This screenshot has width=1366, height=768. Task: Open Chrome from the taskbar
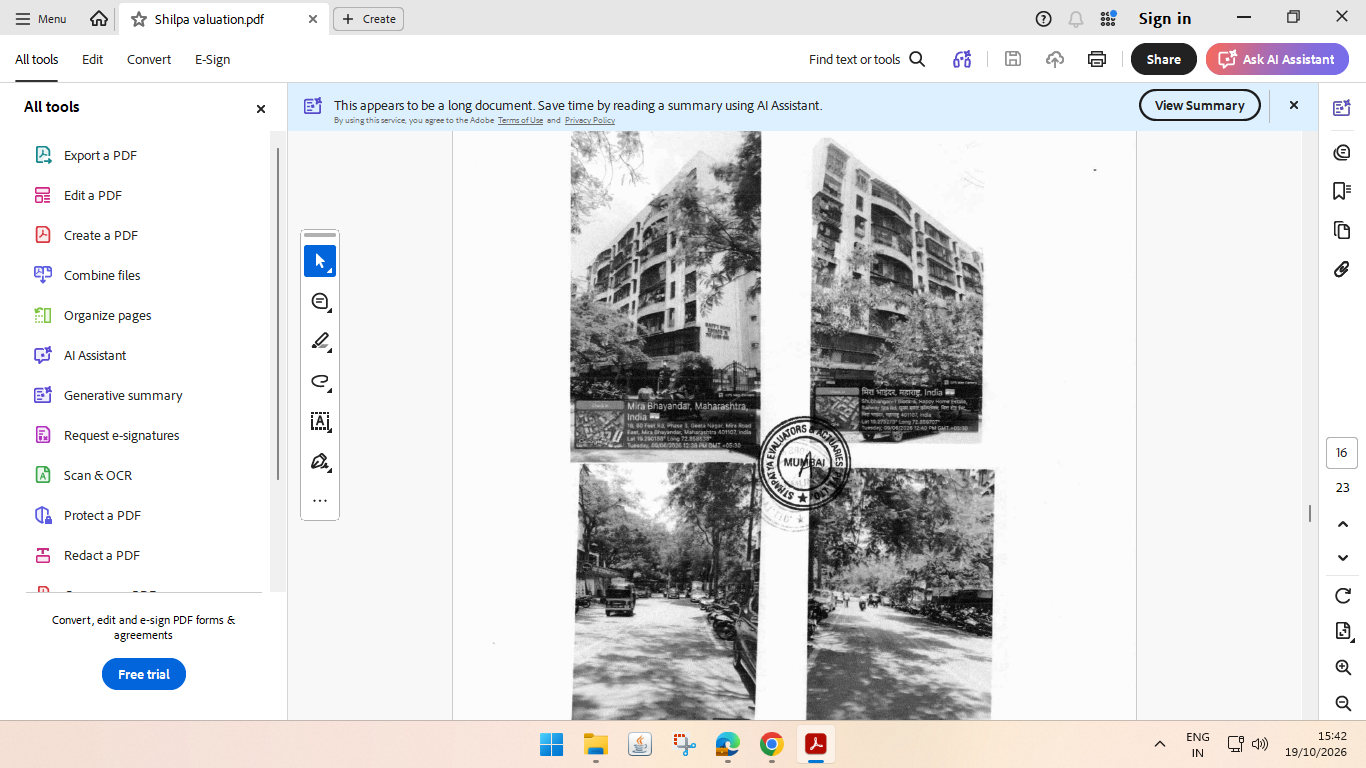tap(771, 744)
